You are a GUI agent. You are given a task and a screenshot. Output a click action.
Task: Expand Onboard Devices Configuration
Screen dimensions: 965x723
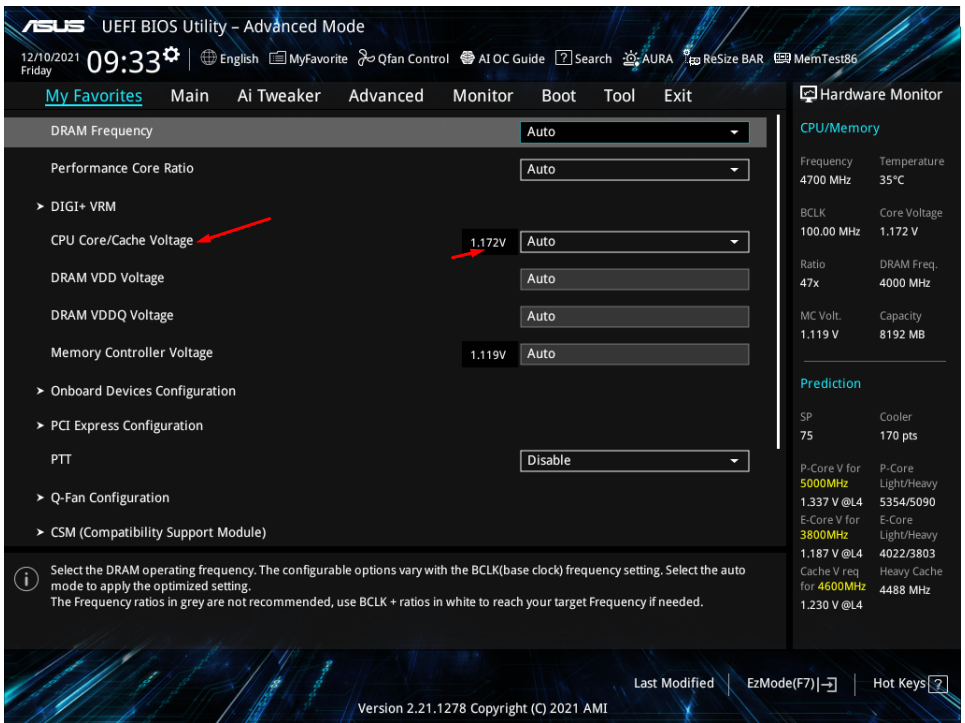143,391
